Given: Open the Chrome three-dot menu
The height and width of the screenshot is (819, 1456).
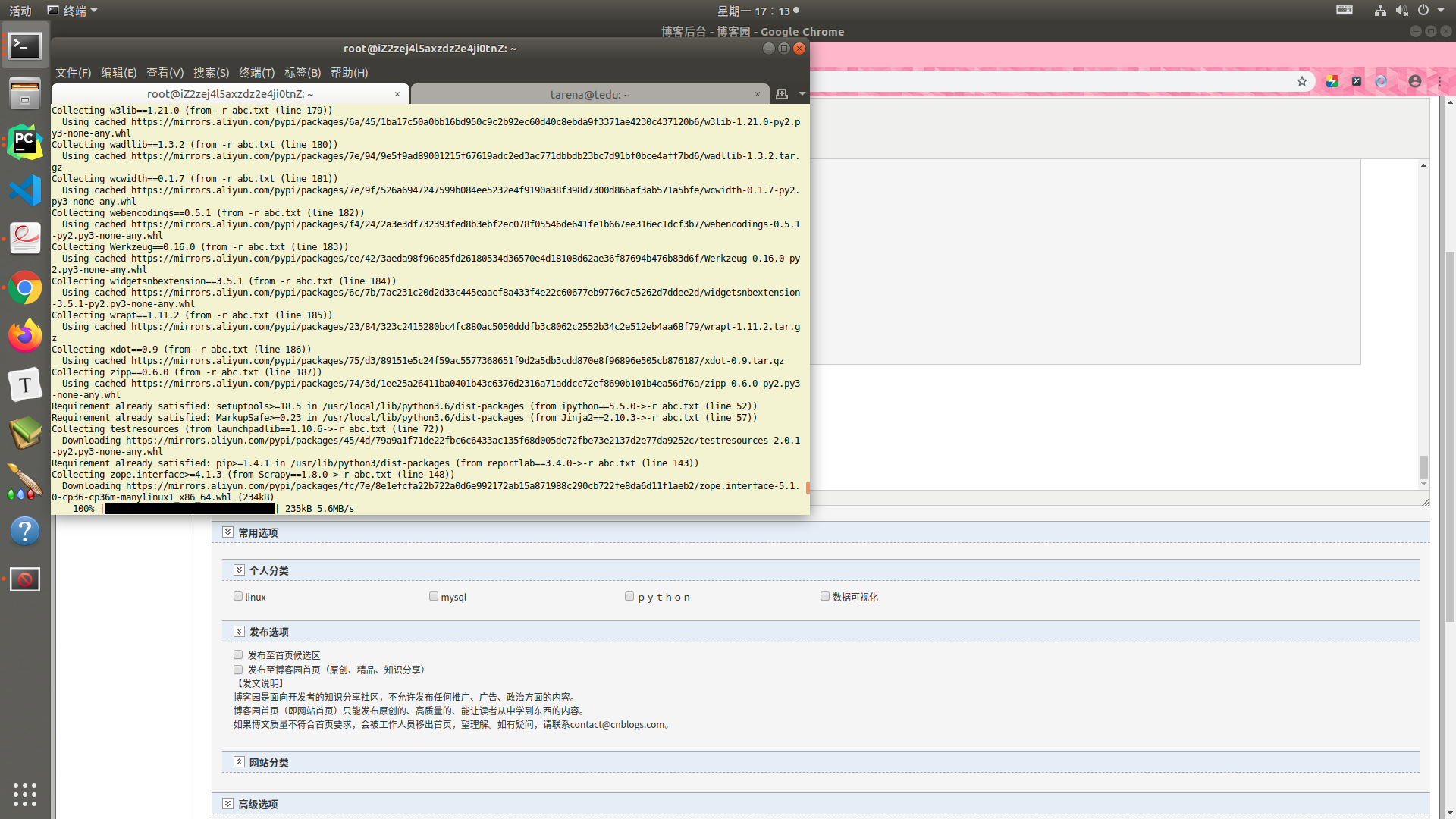Looking at the screenshot, I should click(x=1439, y=81).
